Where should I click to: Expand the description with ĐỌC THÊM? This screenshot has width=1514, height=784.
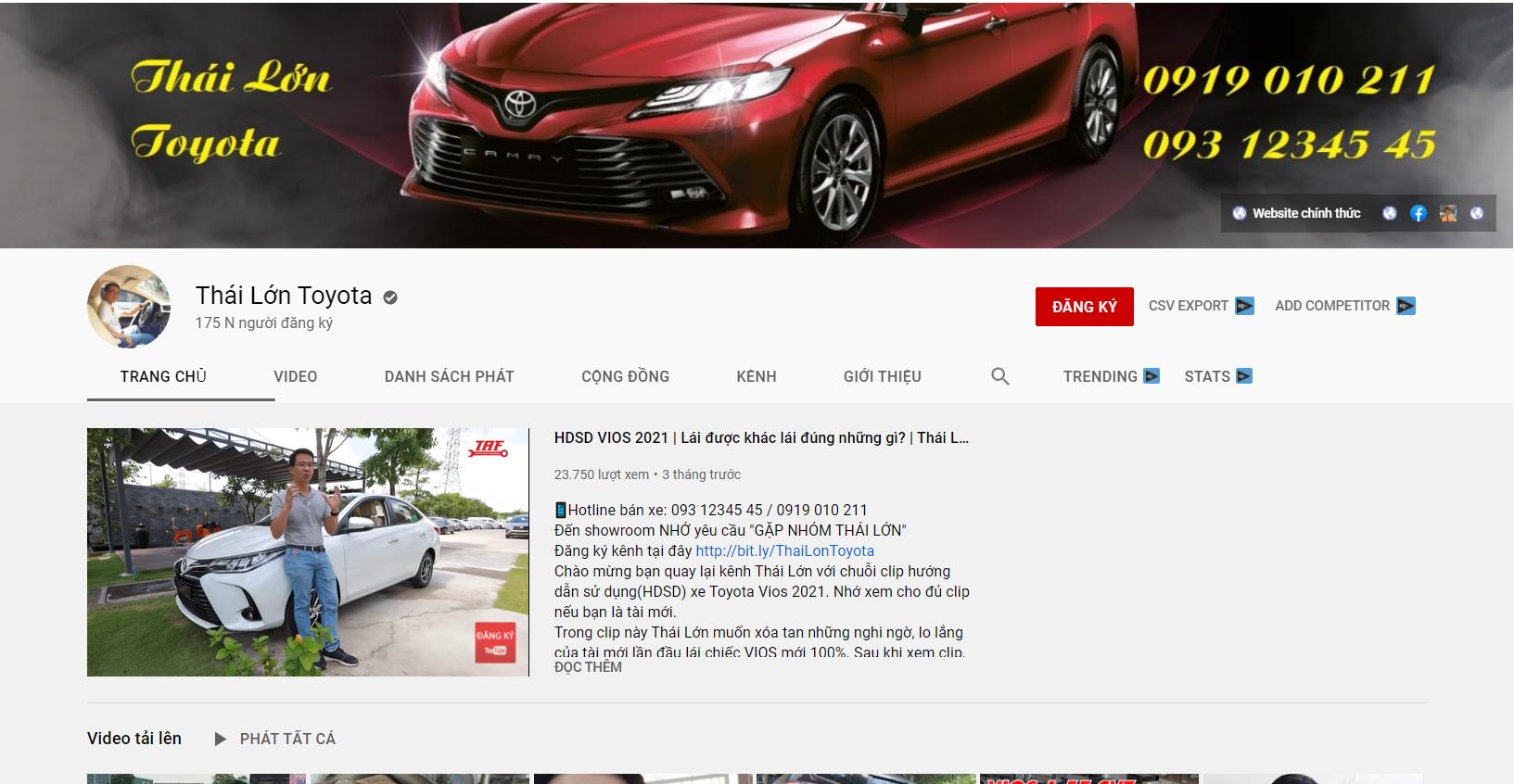(588, 667)
